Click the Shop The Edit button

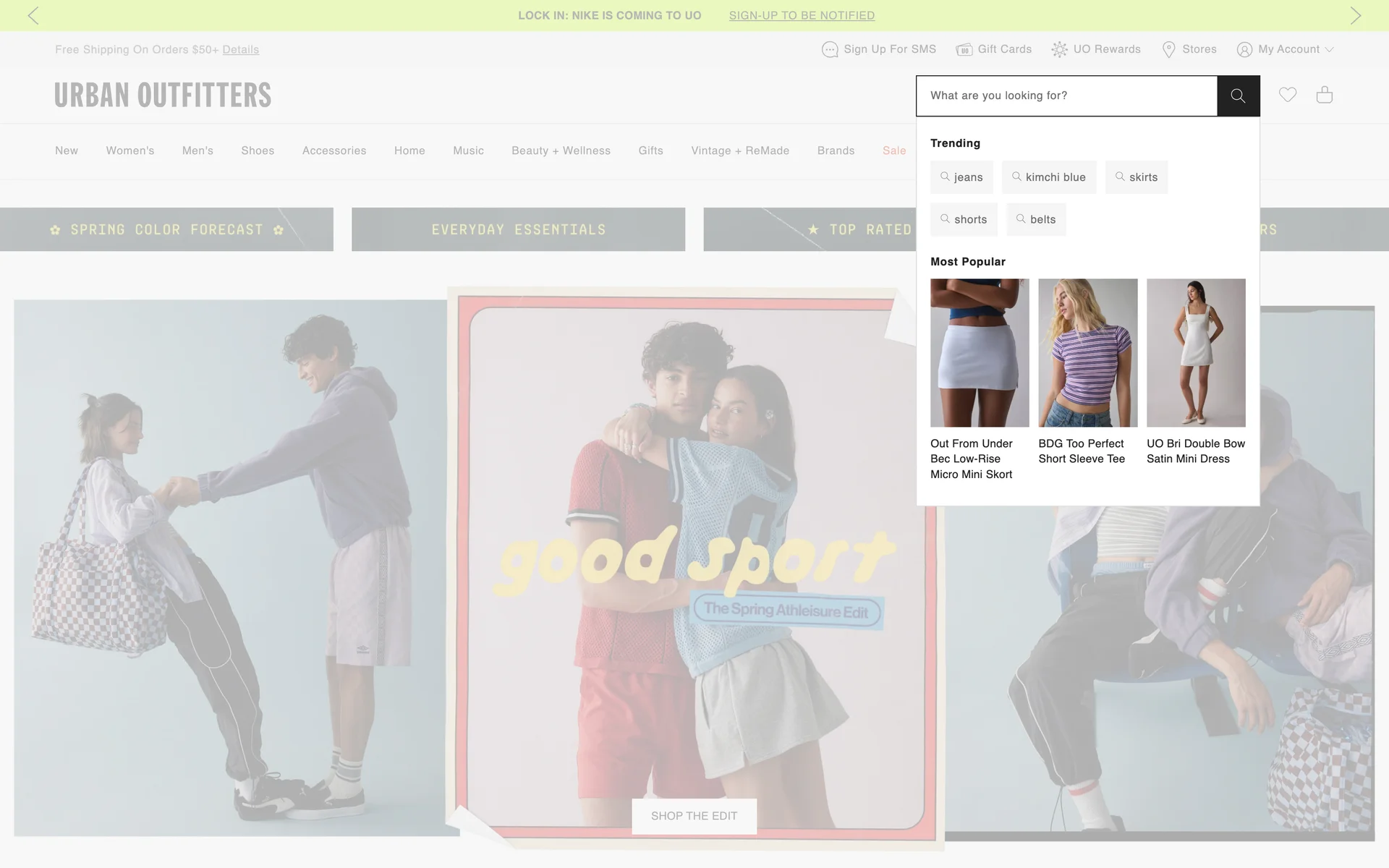(x=694, y=816)
